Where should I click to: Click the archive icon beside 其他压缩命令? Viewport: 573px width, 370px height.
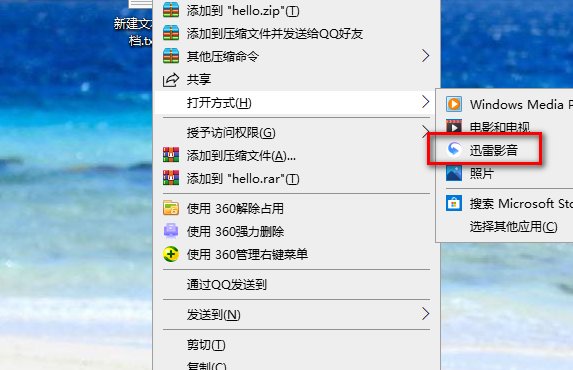click(x=171, y=56)
